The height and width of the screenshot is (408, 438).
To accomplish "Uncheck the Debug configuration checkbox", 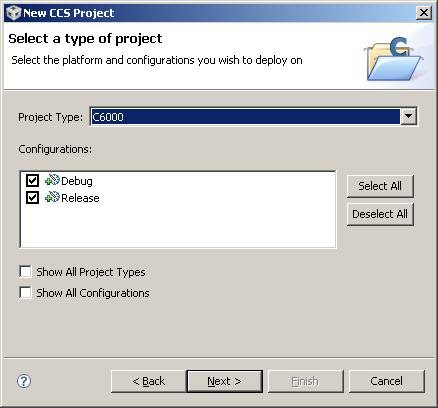I will (x=32, y=181).
